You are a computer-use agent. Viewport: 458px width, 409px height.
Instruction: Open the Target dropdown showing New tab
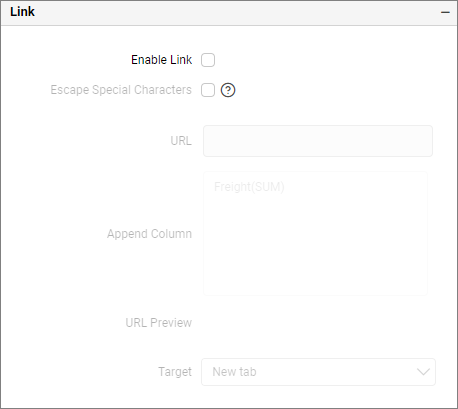[318, 372]
